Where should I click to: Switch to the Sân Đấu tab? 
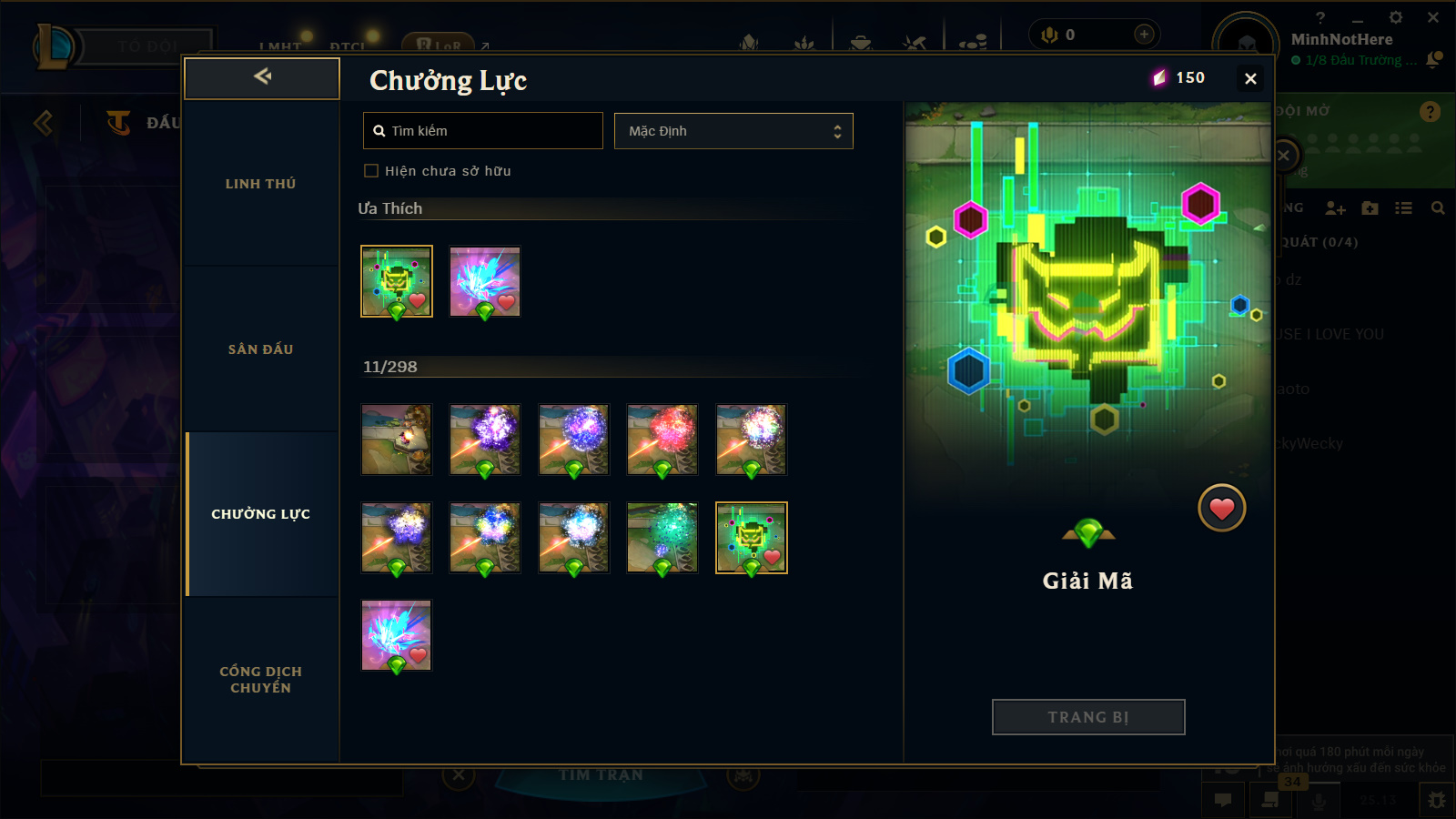click(261, 349)
